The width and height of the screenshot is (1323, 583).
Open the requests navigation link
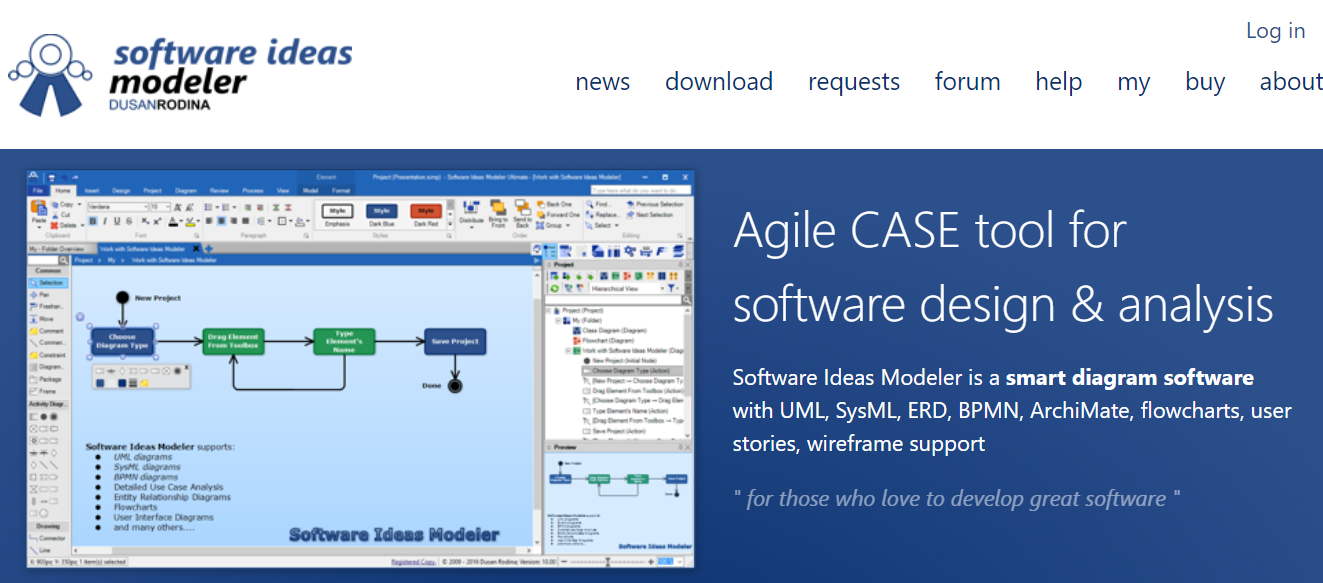854,82
